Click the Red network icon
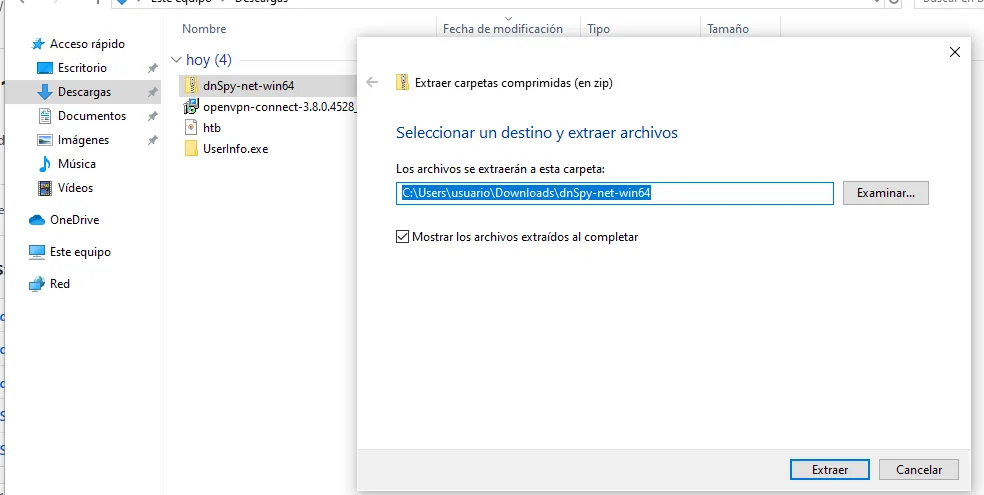 click(x=38, y=284)
